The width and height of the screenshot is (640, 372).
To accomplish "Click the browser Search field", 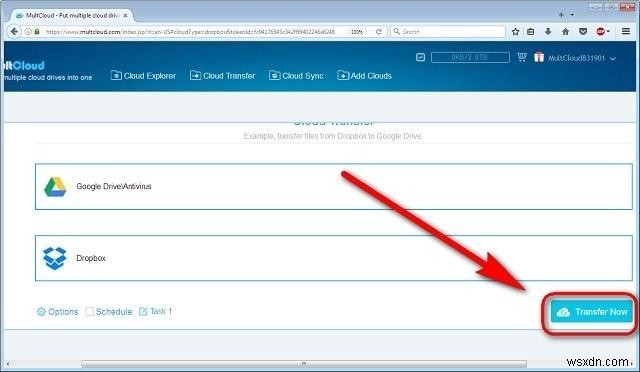I will coord(448,31).
